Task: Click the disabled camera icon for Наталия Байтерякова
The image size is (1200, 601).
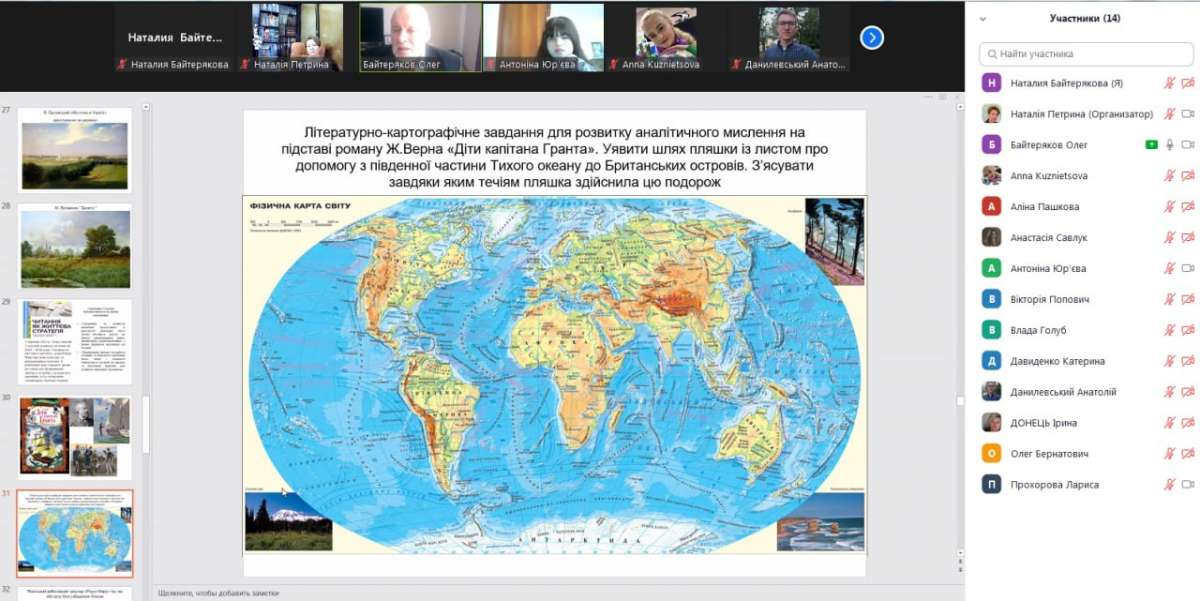Action: click(1188, 83)
